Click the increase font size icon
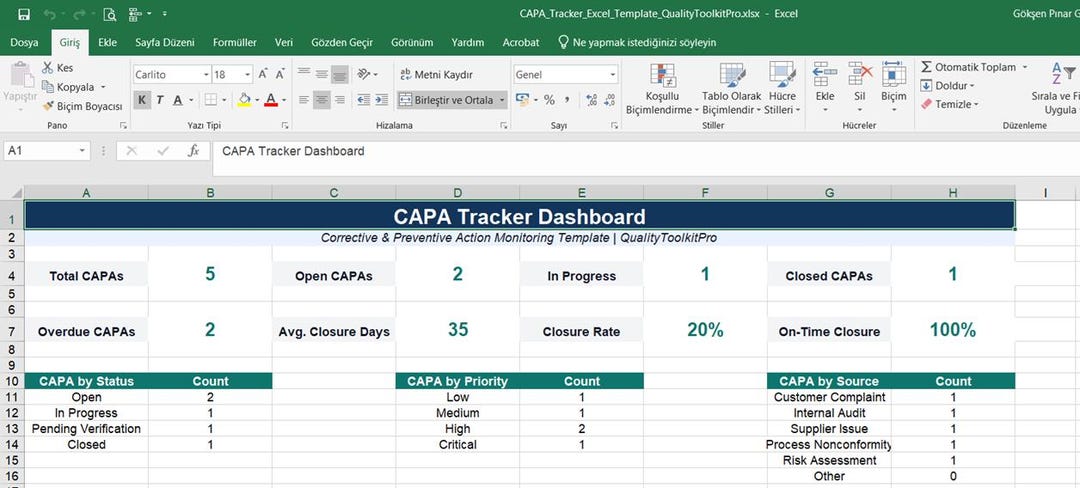This screenshot has width=1080, height=488. pos(263,74)
